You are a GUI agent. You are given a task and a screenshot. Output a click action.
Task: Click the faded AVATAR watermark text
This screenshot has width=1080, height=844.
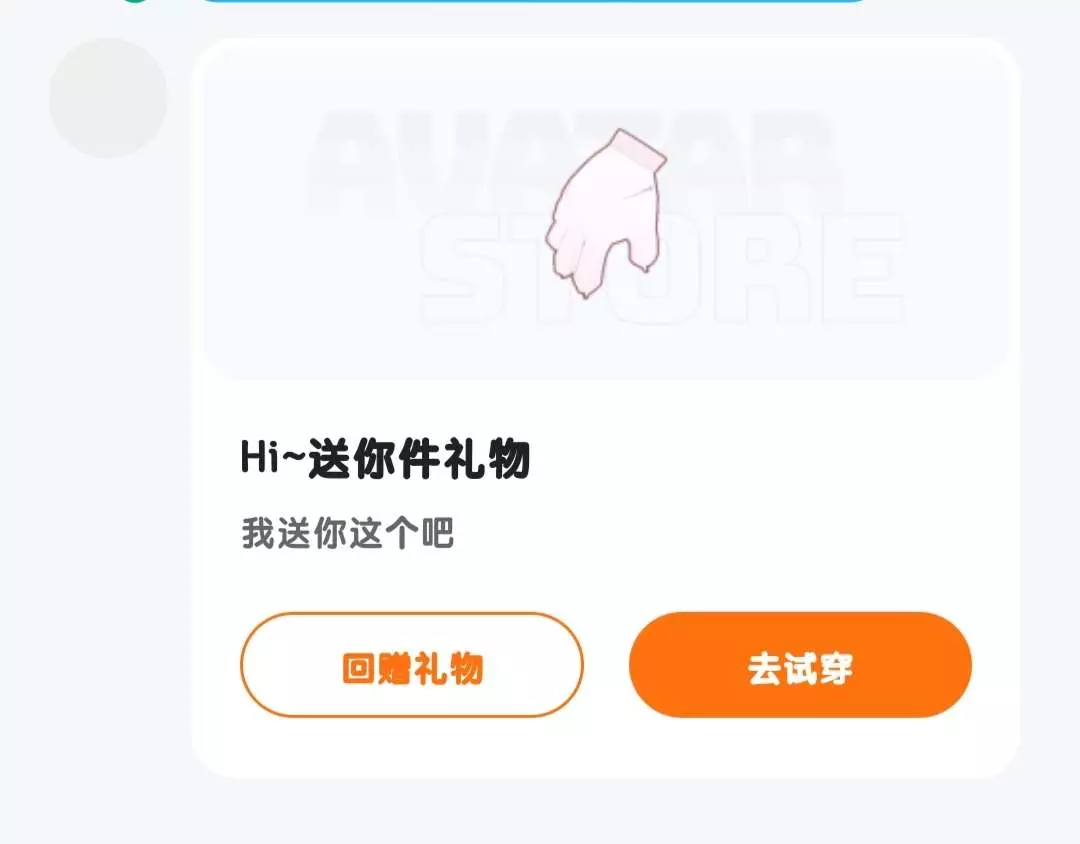coord(572,160)
